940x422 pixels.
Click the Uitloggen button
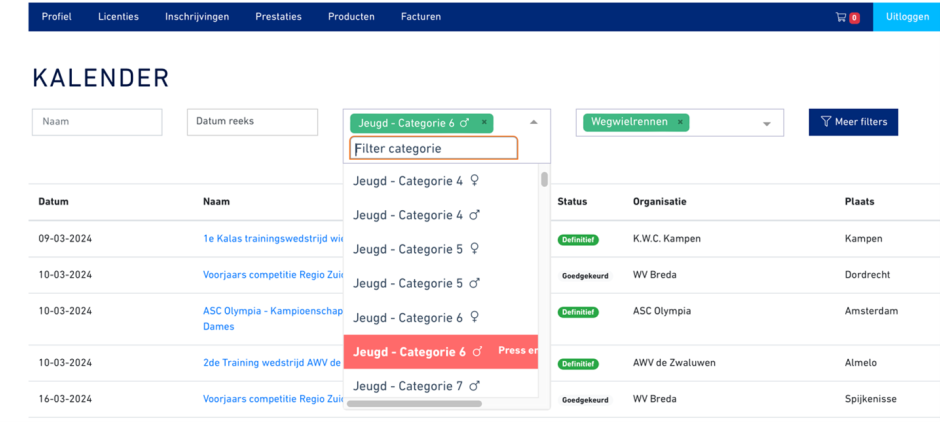[x=906, y=17]
